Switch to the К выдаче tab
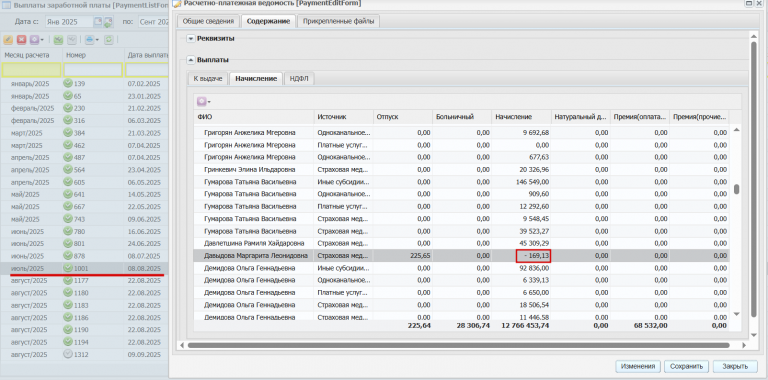This screenshot has width=768, height=380. [x=208, y=78]
